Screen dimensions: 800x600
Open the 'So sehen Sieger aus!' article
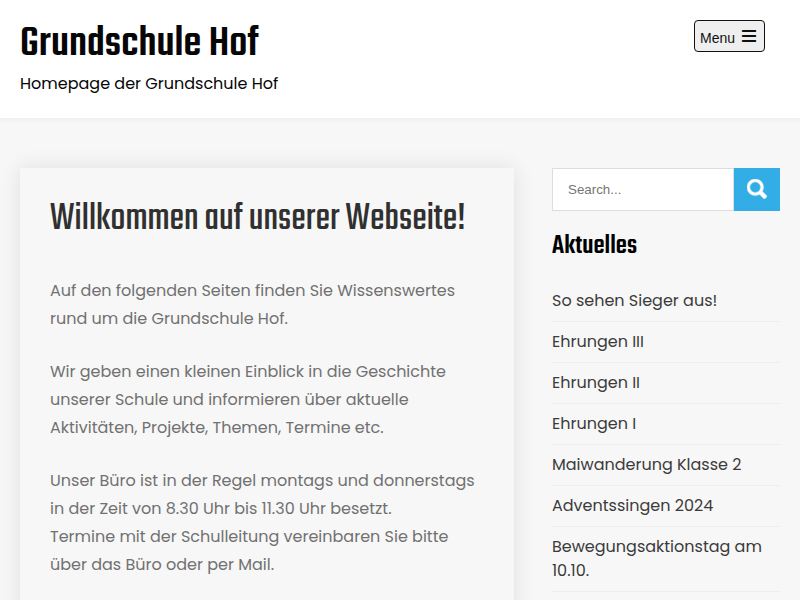tap(634, 300)
